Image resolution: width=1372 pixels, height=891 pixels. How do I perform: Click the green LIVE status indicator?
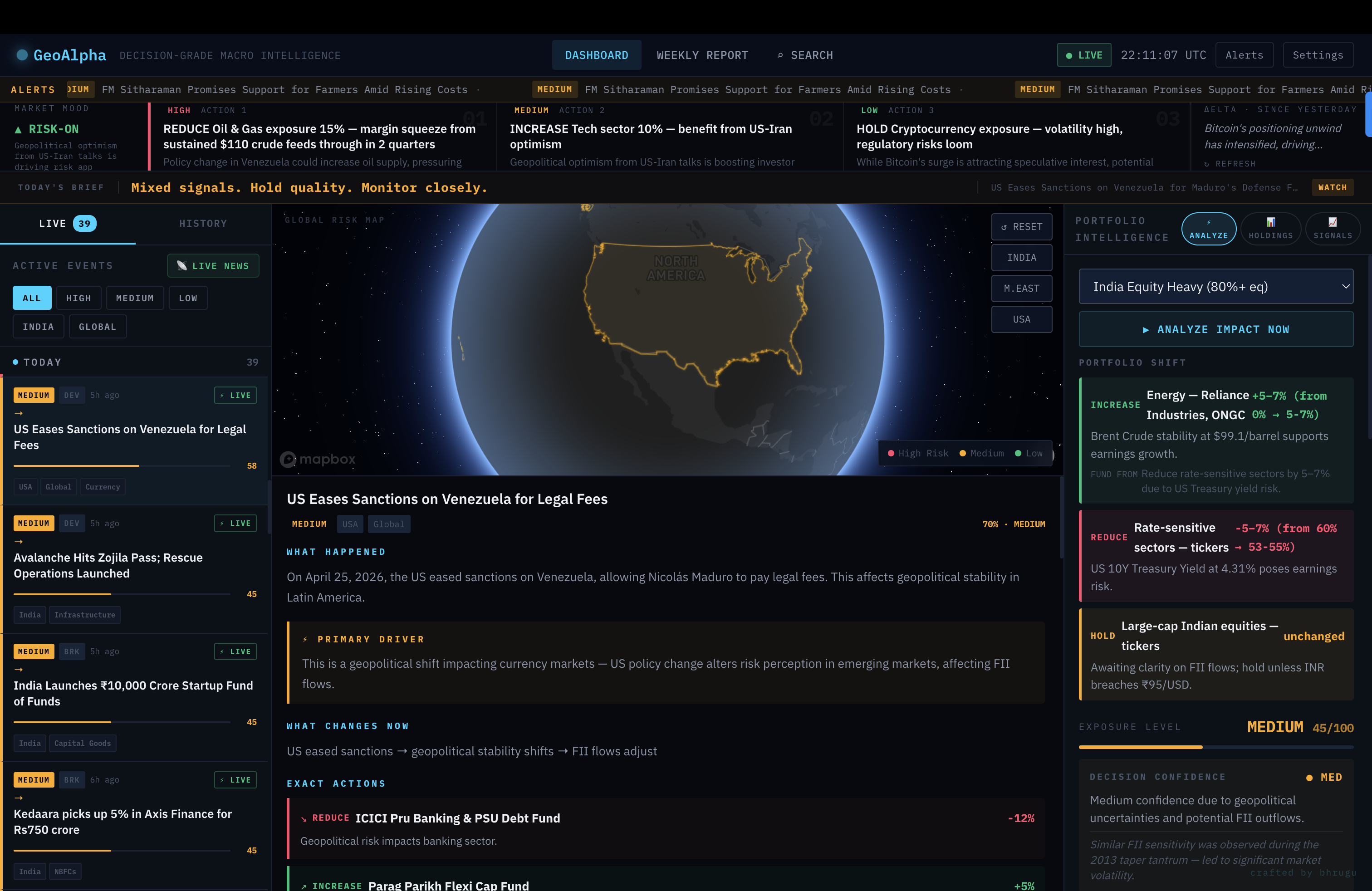tap(1084, 55)
